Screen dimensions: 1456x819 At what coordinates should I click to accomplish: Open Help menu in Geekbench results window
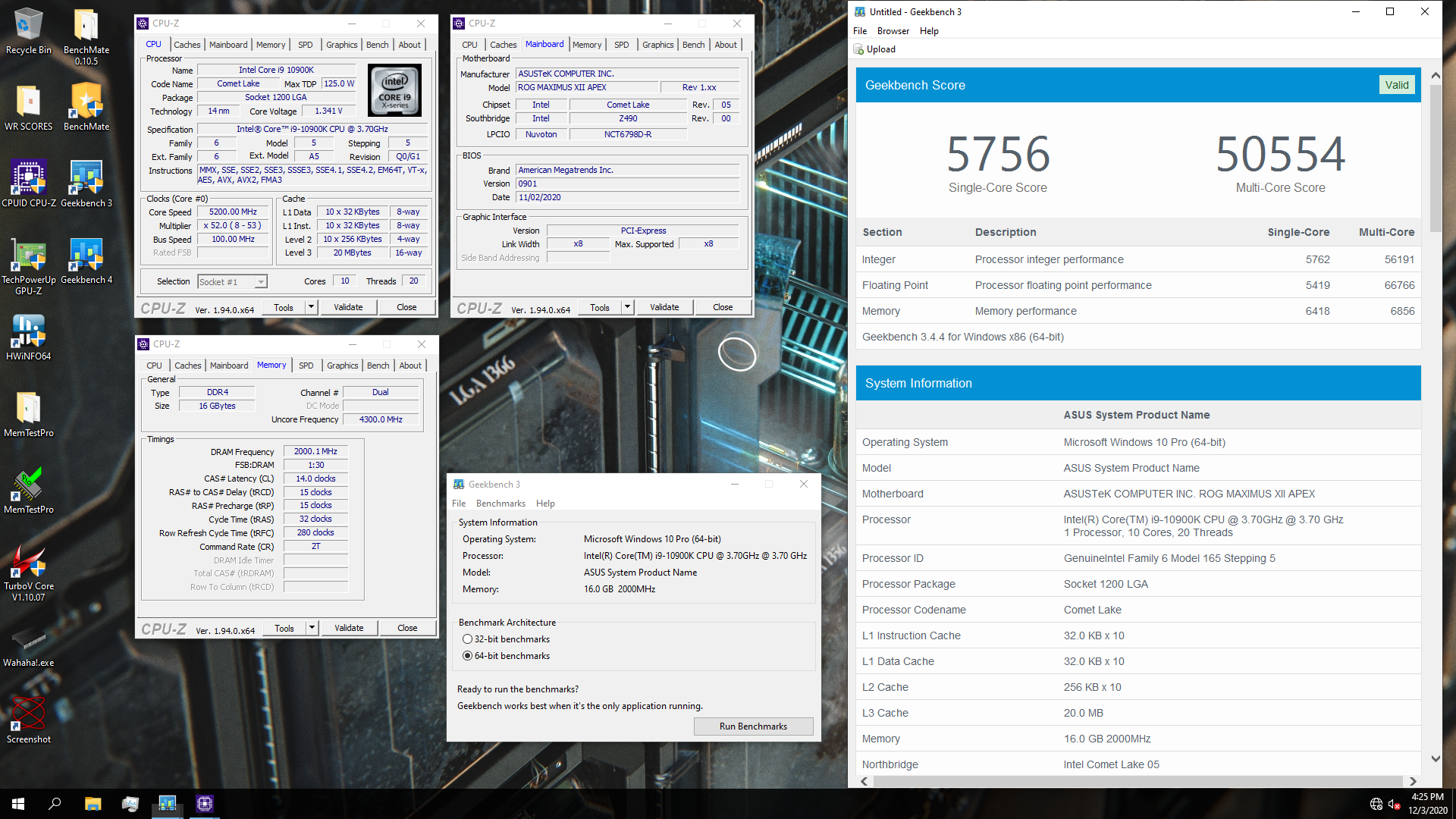point(929,31)
